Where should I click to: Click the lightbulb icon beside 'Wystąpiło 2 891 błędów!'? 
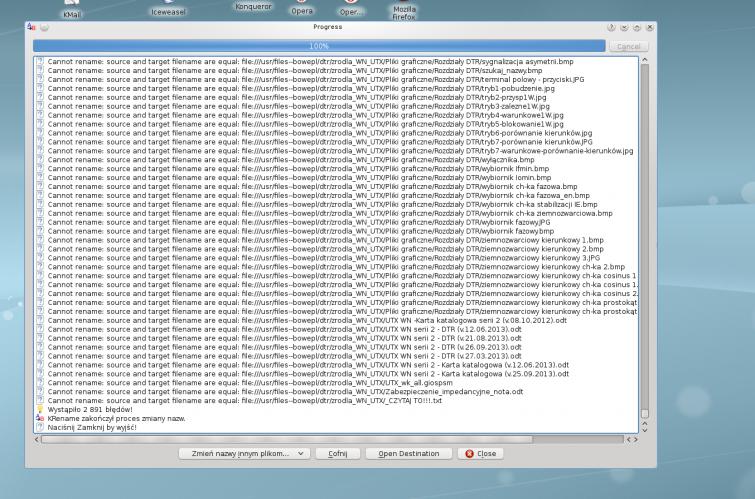tap(40, 409)
